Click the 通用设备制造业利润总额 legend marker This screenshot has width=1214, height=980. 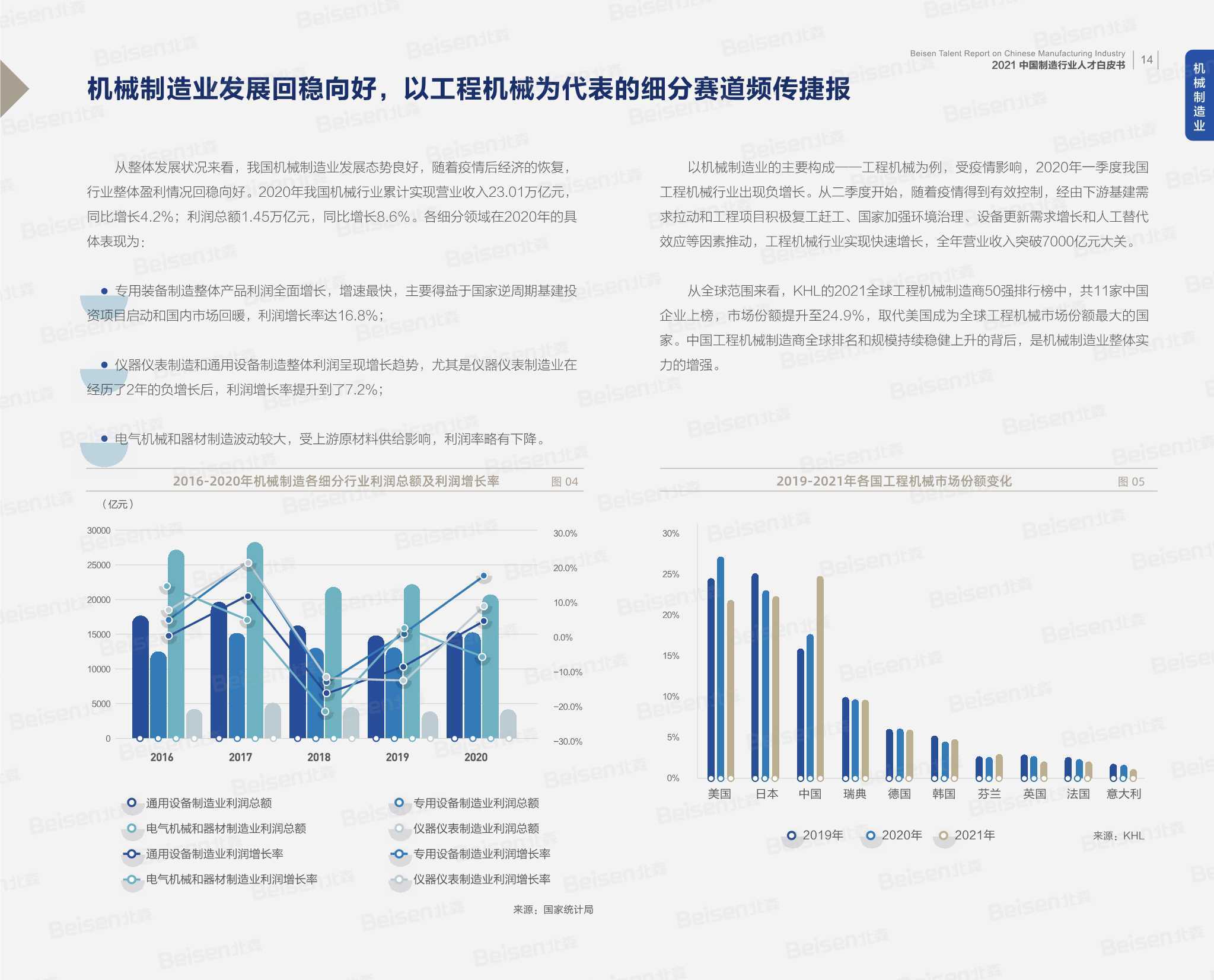(132, 803)
